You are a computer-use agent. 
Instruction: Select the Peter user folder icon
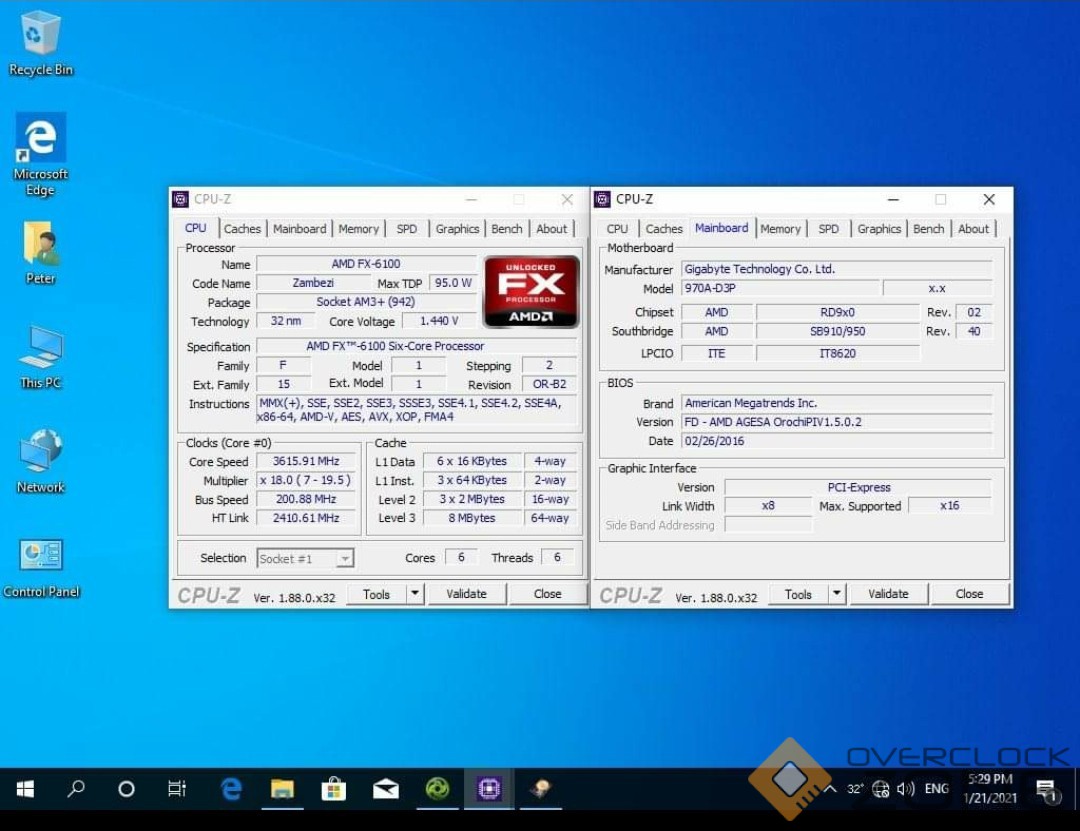pos(40,246)
